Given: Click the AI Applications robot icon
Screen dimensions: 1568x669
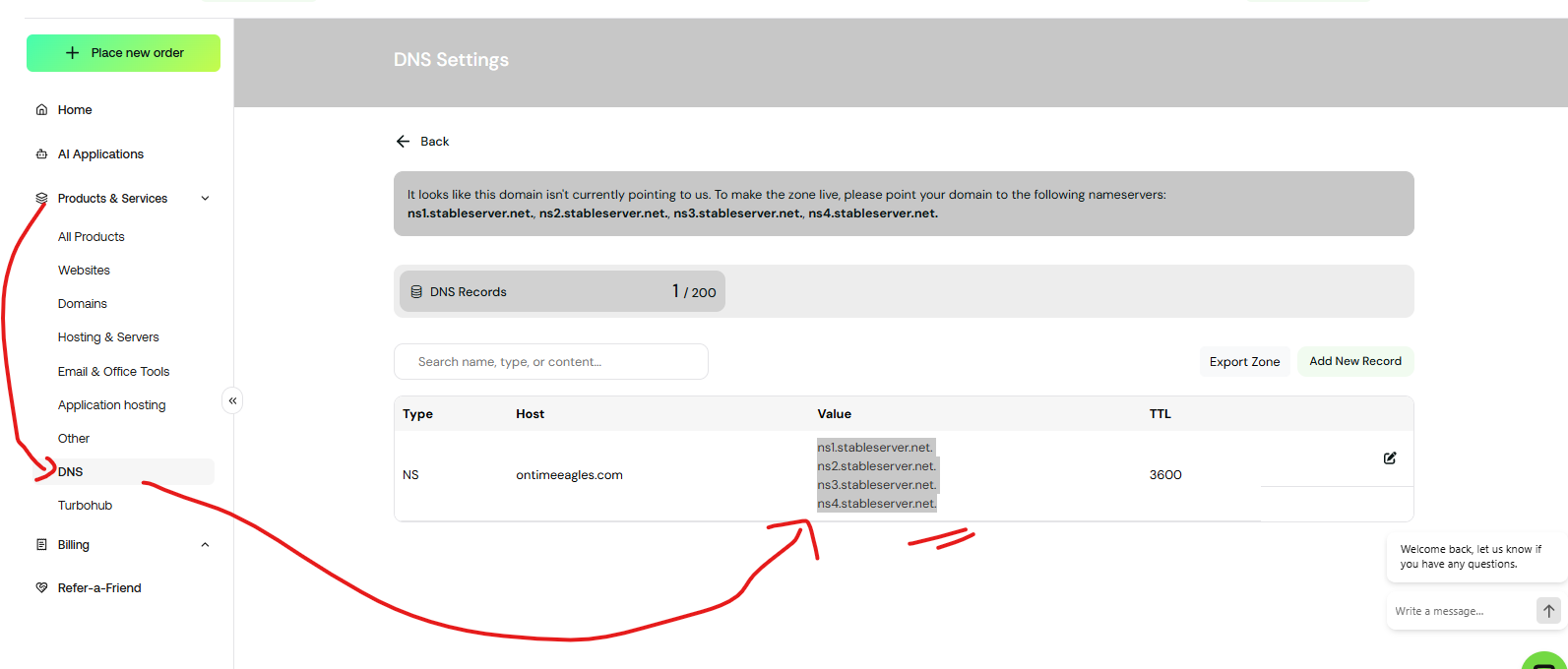Looking at the screenshot, I should tap(41, 154).
